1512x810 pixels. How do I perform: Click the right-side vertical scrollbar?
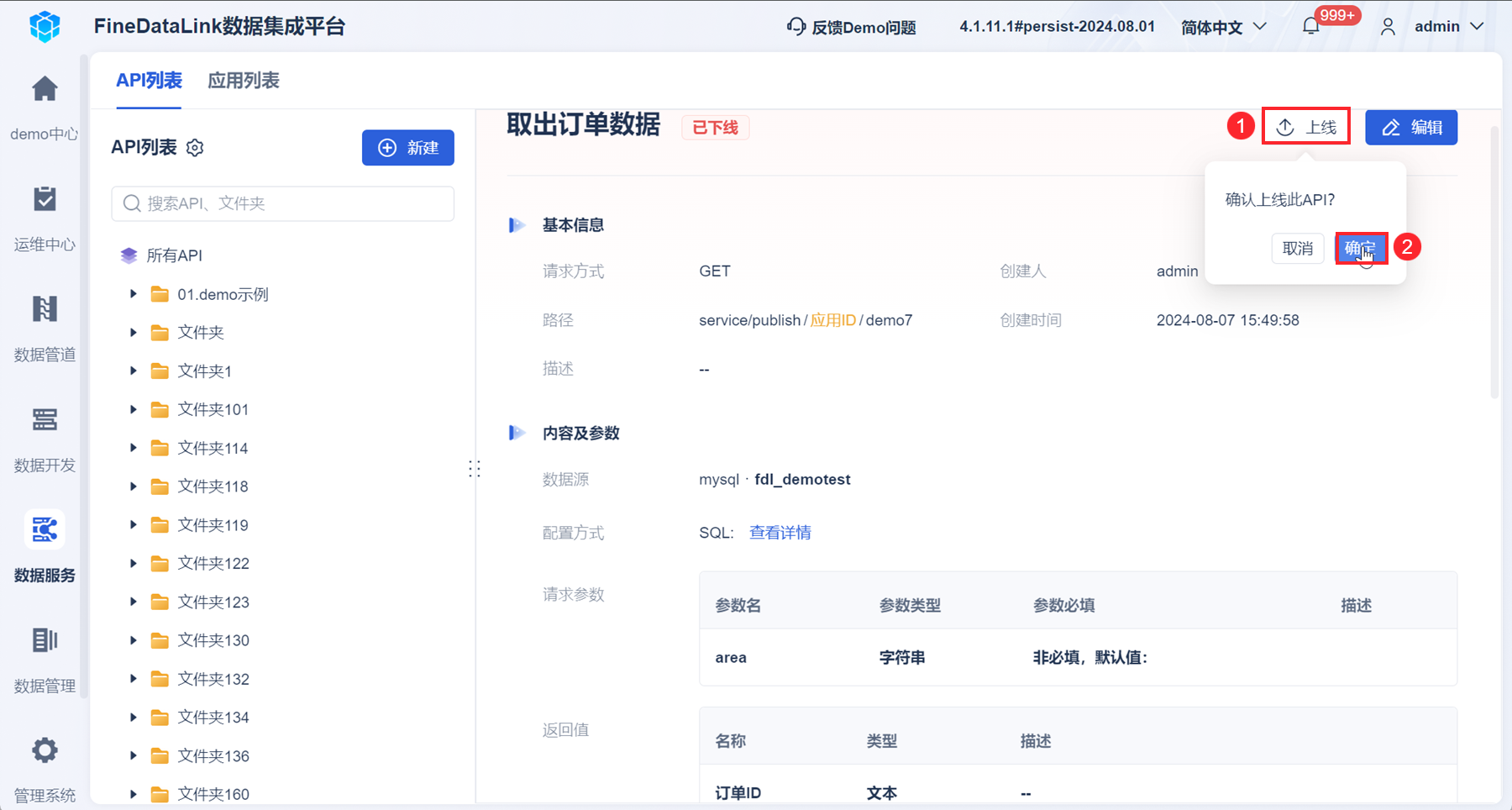(x=1494, y=260)
